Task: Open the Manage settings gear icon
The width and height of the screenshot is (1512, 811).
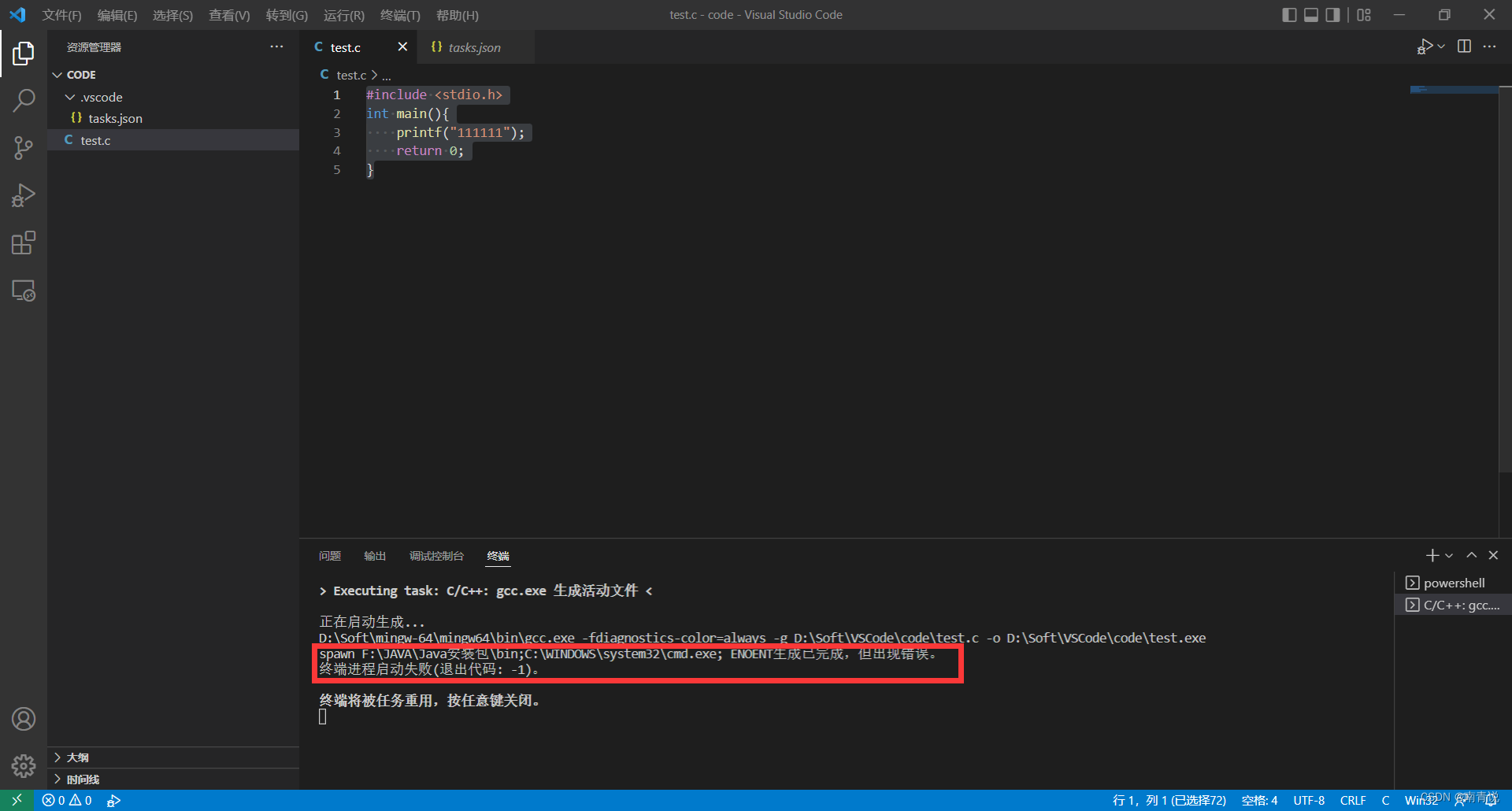Action: click(24, 765)
